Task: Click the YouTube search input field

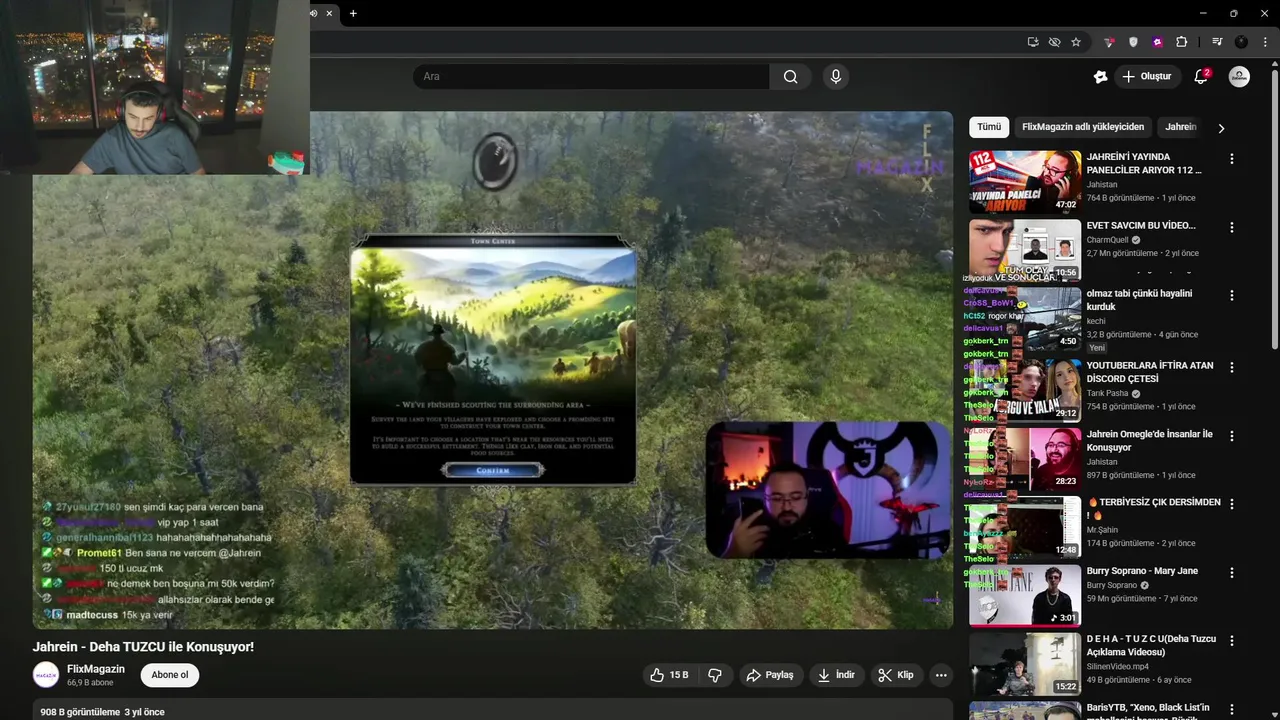Action: coord(591,76)
